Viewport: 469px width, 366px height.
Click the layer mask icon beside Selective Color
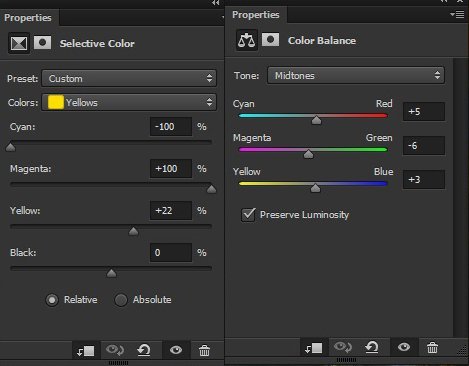(x=42, y=43)
